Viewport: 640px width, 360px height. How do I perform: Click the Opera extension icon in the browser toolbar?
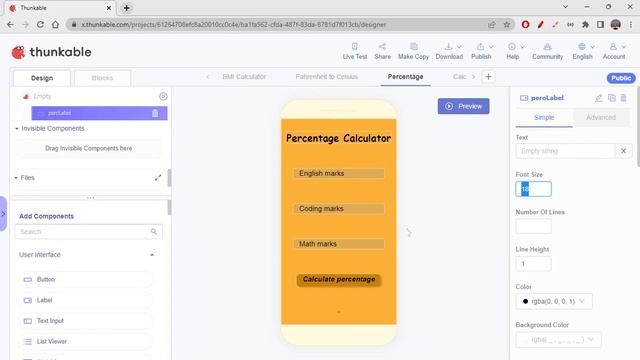coord(526,24)
